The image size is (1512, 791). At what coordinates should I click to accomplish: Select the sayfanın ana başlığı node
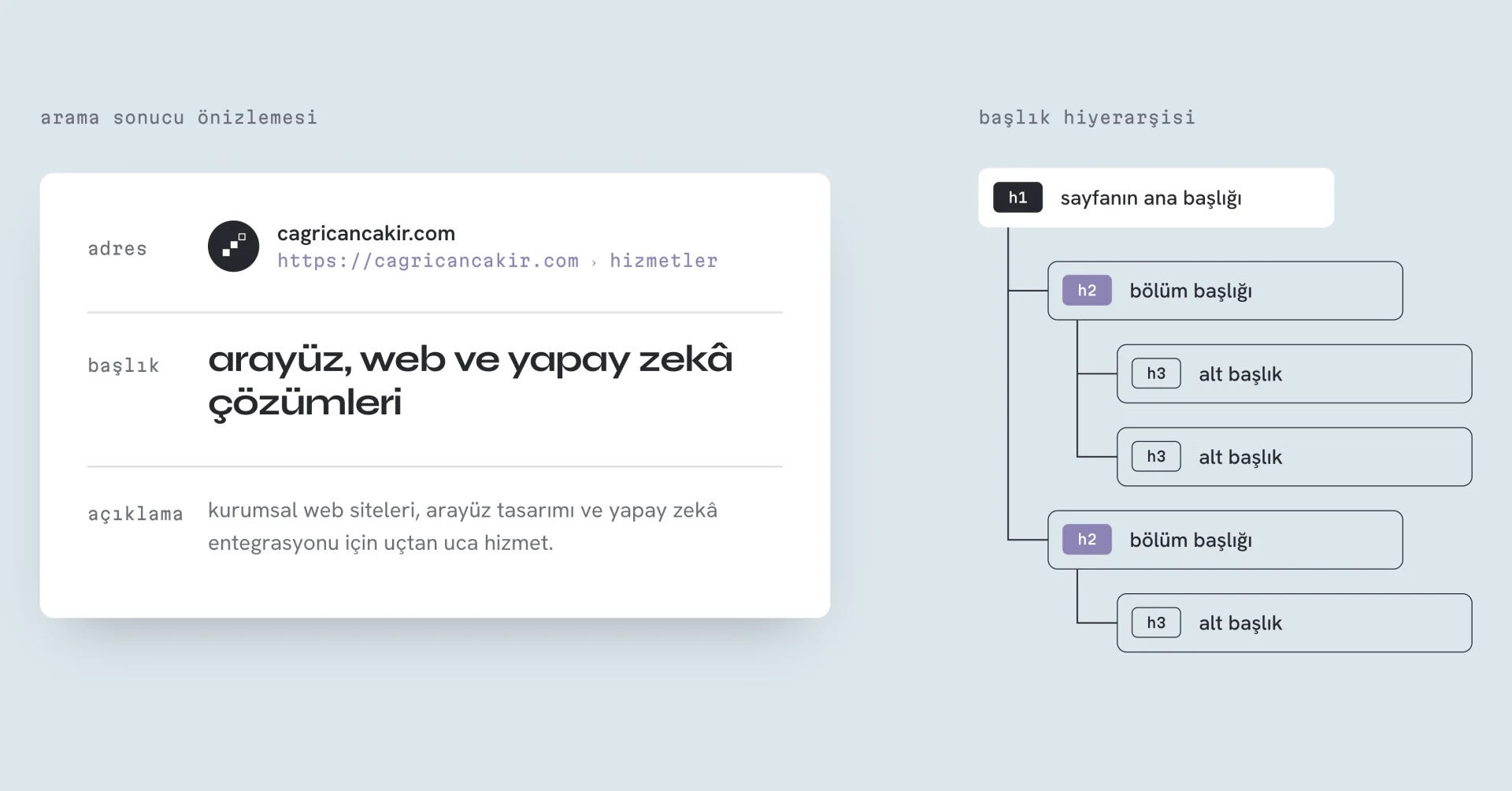point(1156,198)
